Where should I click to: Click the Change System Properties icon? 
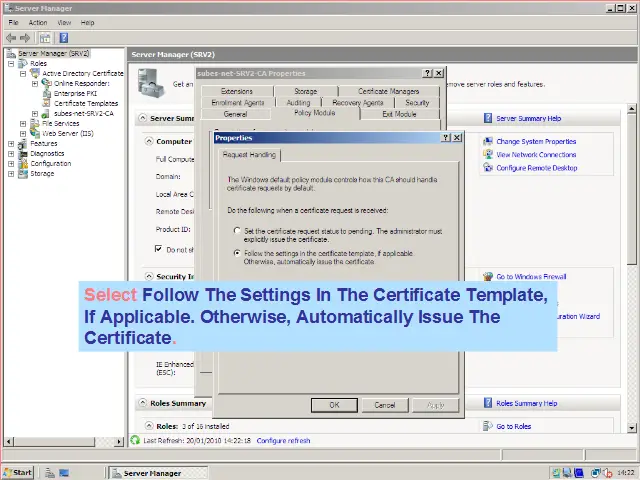[x=488, y=141]
